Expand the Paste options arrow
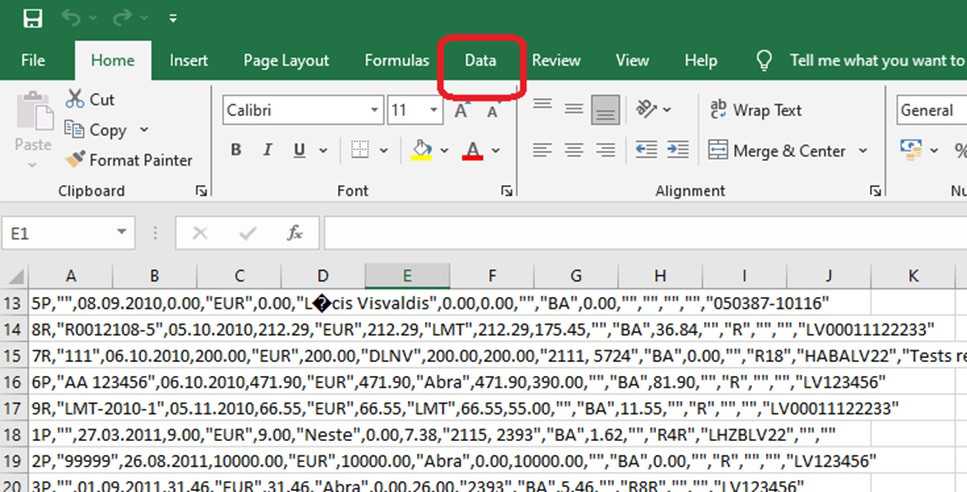 click(x=33, y=165)
